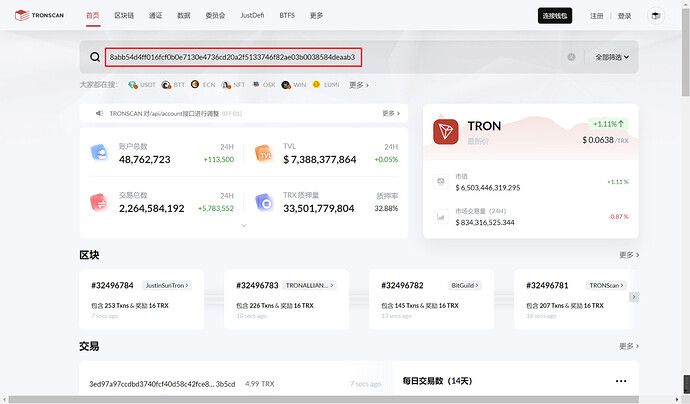This screenshot has width=690, height=404.
Task: Show more transactions via 更多 in 交易 section
Action: point(629,346)
